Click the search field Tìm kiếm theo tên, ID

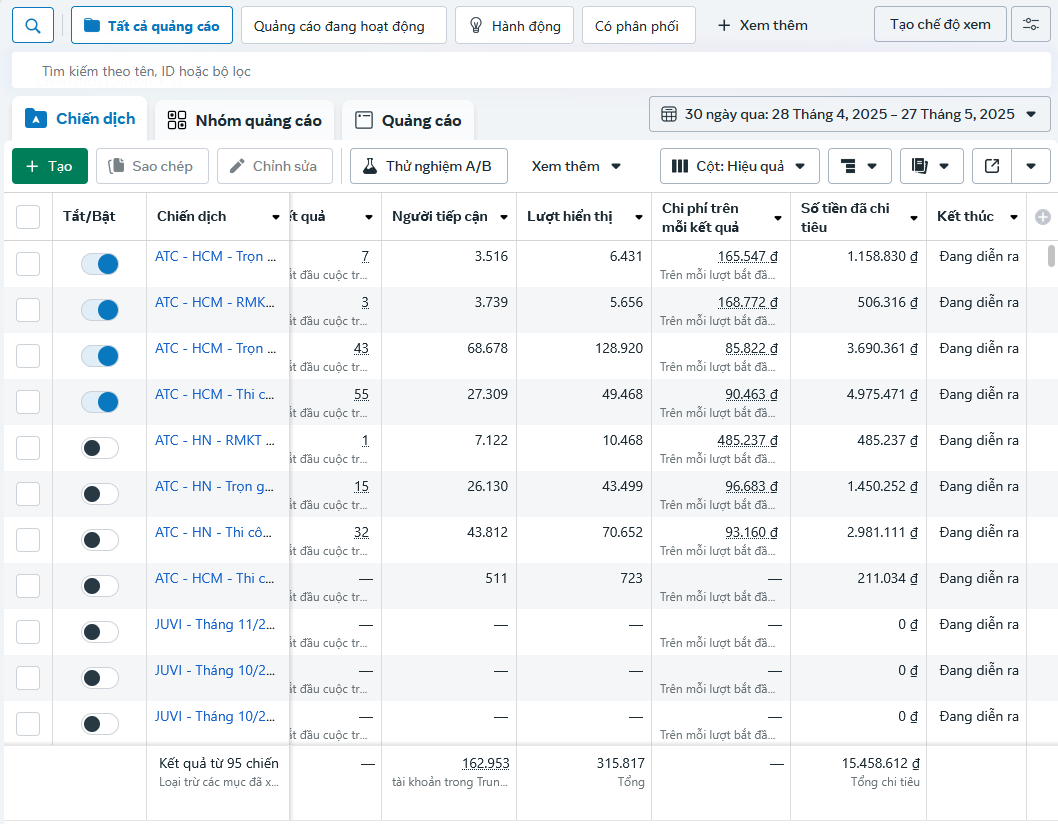coord(531,71)
